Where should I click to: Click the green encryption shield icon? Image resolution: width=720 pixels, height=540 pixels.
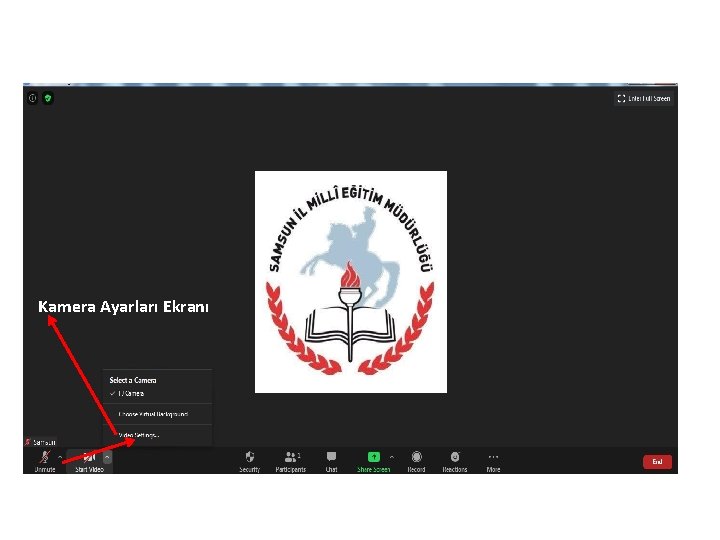click(x=48, y=98)
